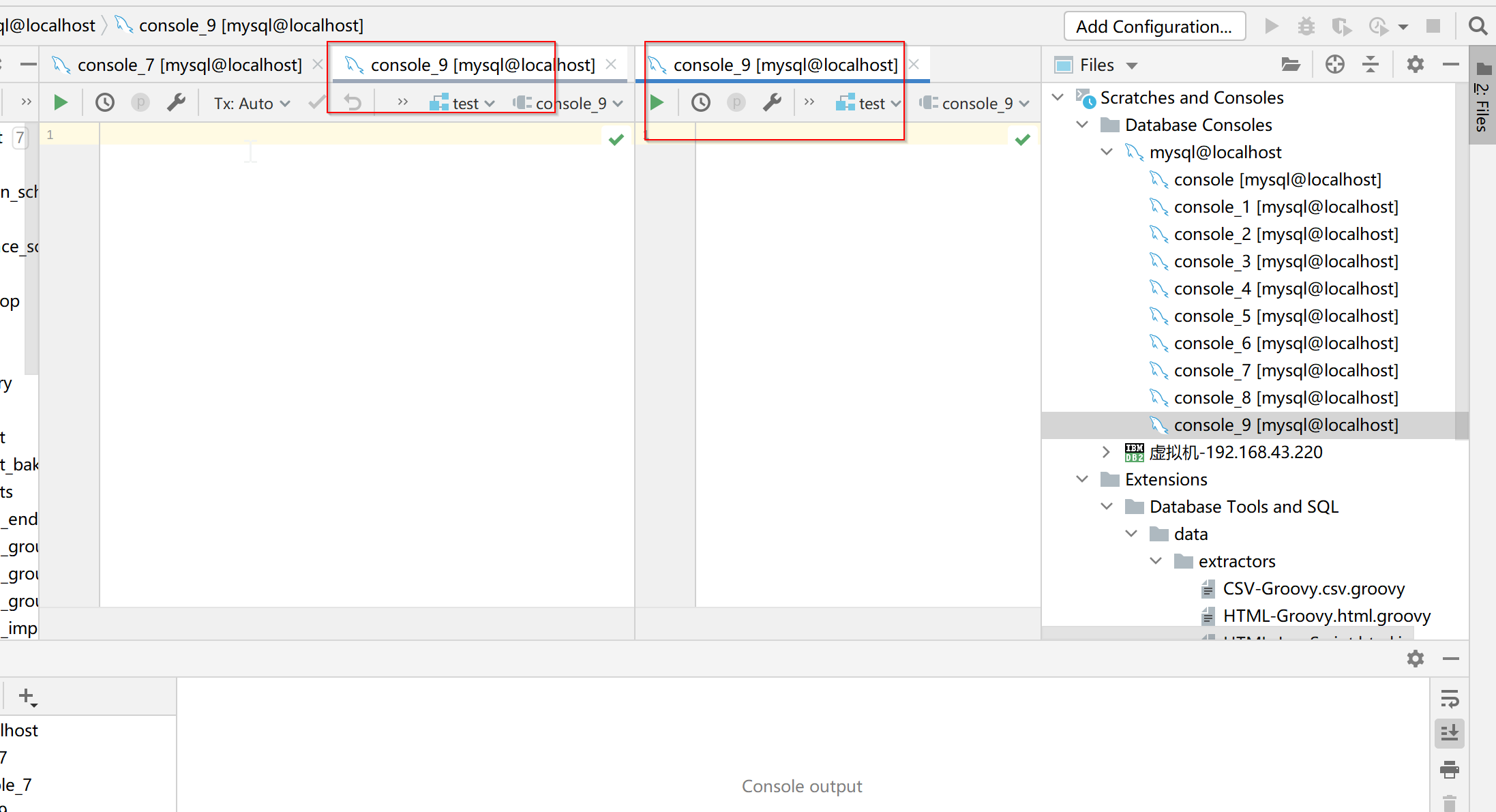Click the stop square icon
Viewport: 1496px width, 812px height.
(1433, 27)
